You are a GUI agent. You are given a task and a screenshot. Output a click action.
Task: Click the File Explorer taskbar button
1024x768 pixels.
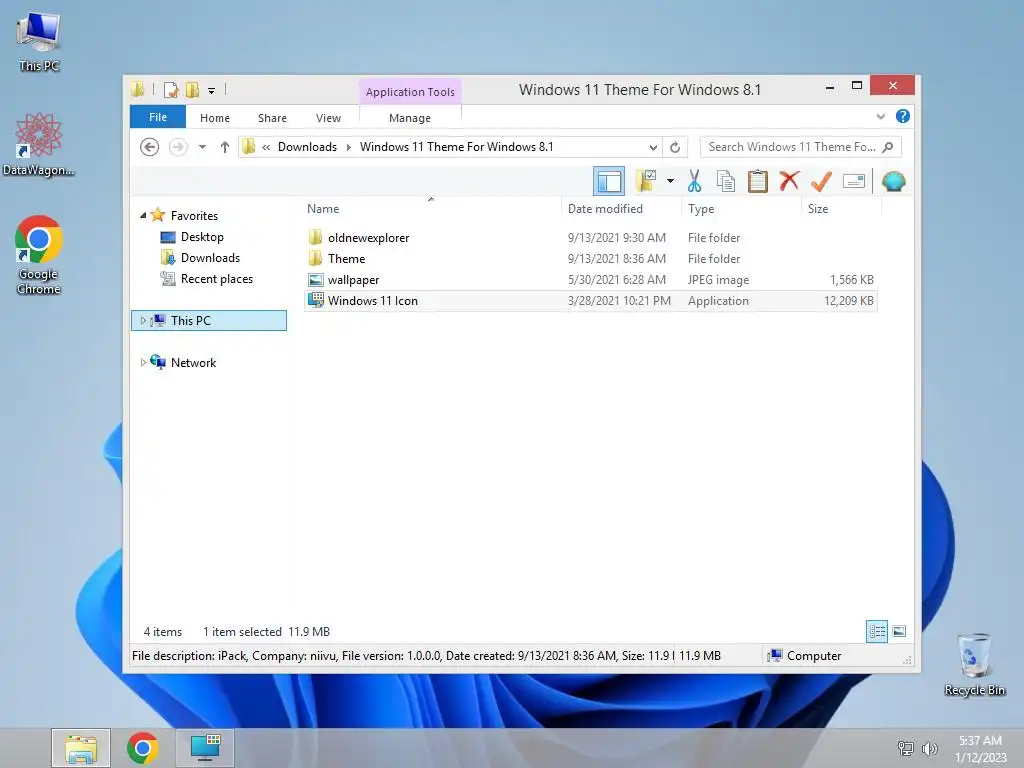tap(81, 748)
